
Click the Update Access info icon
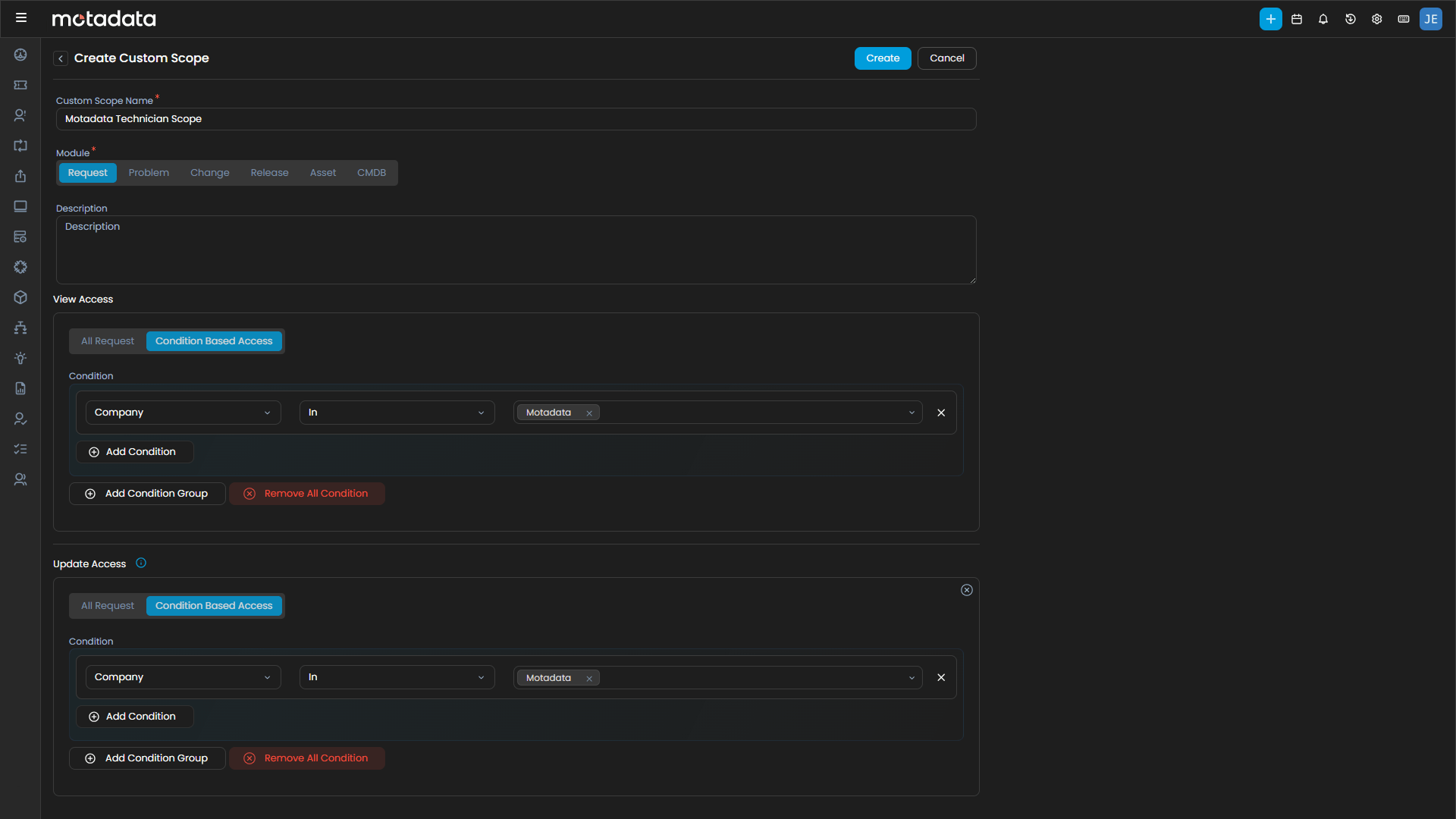[141, 563]
